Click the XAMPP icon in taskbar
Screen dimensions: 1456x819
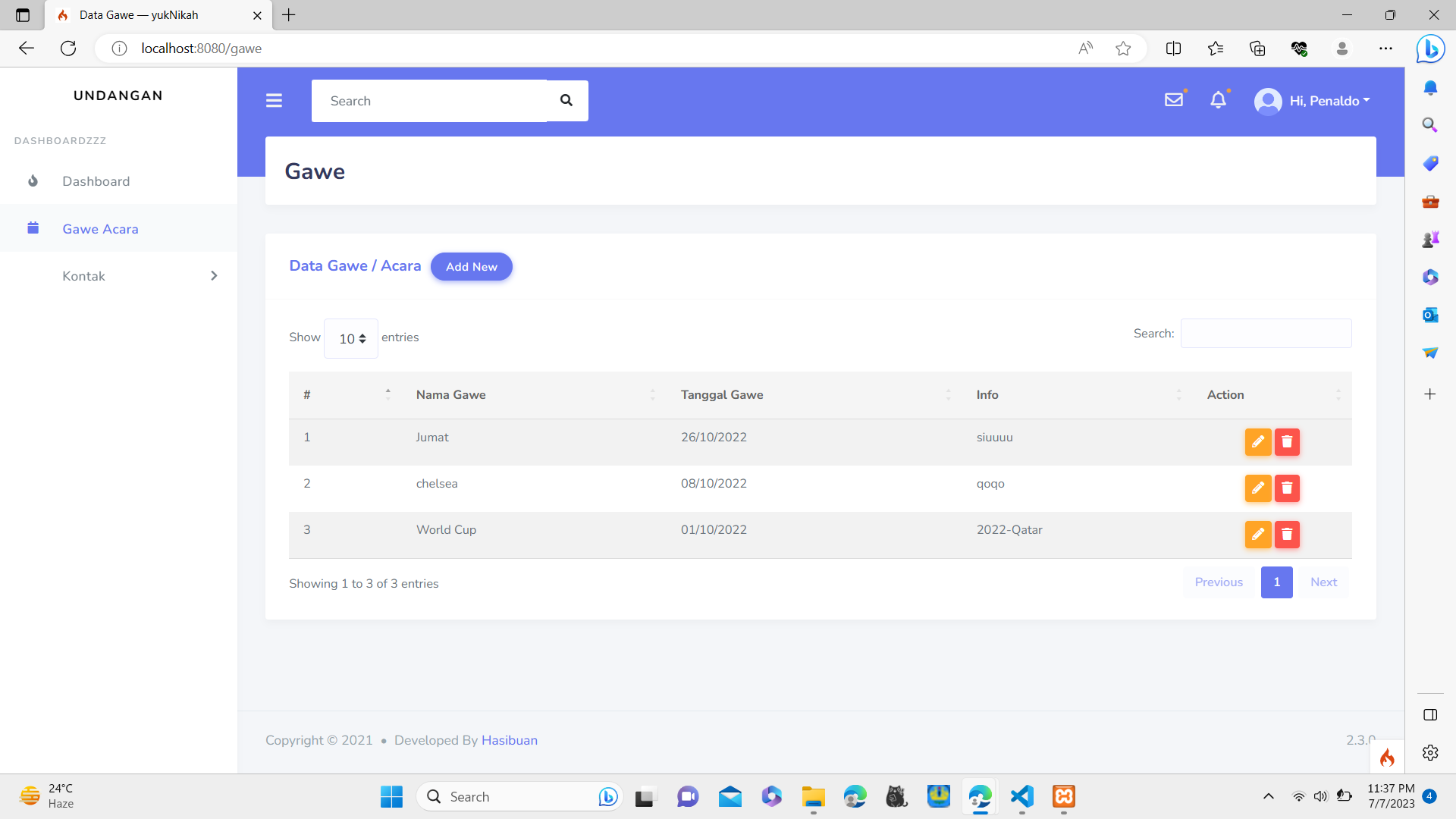(1063, 797)
